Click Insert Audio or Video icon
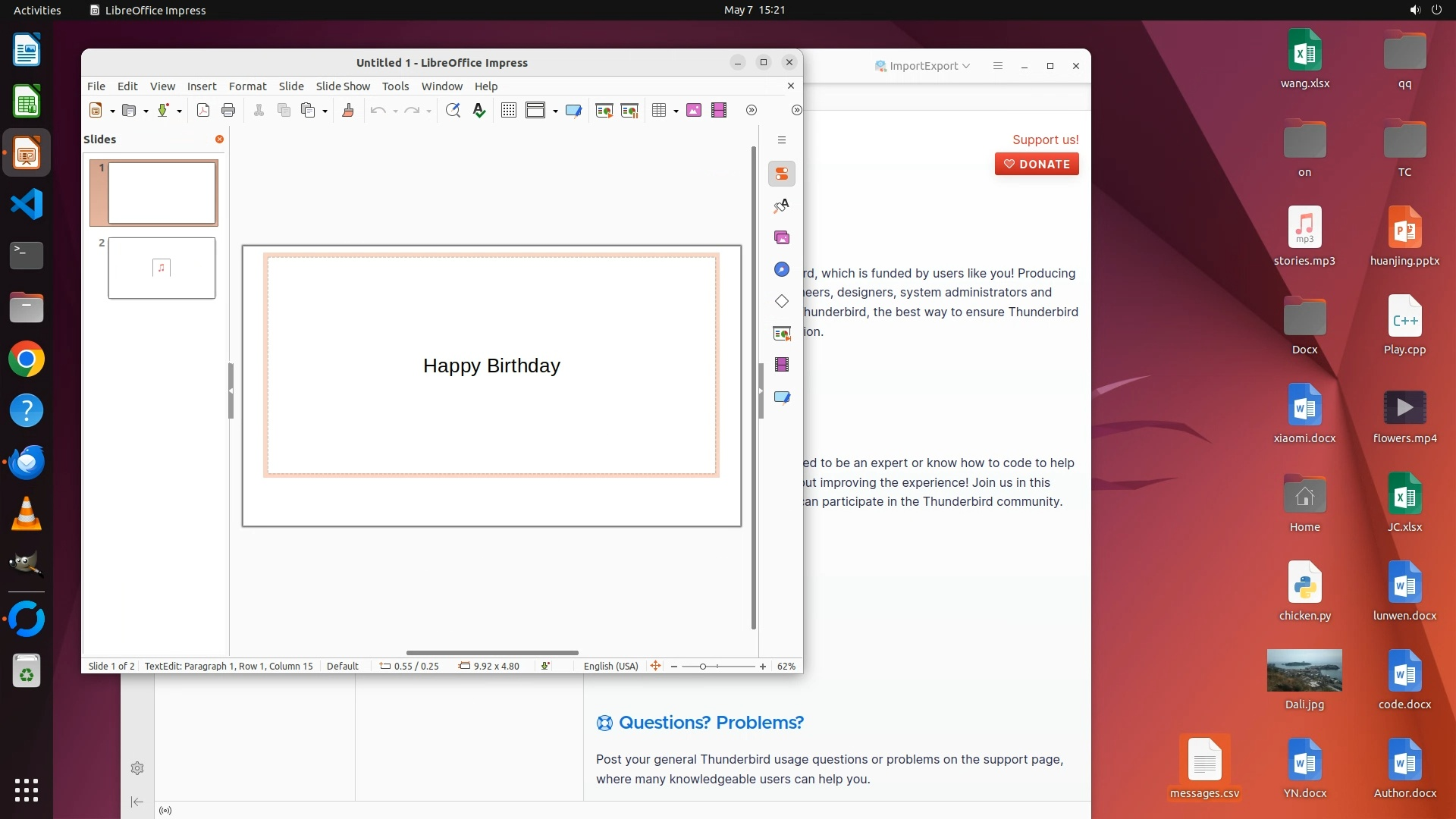Screen dimensions: 1456x819 tap(719, 111)
